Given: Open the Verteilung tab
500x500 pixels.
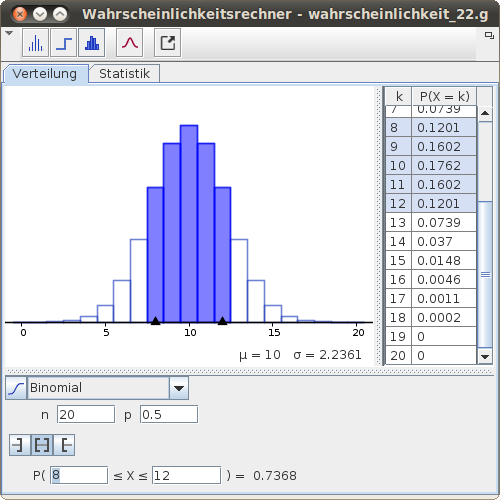Looking at the screenshot, I should click(45, 74).
